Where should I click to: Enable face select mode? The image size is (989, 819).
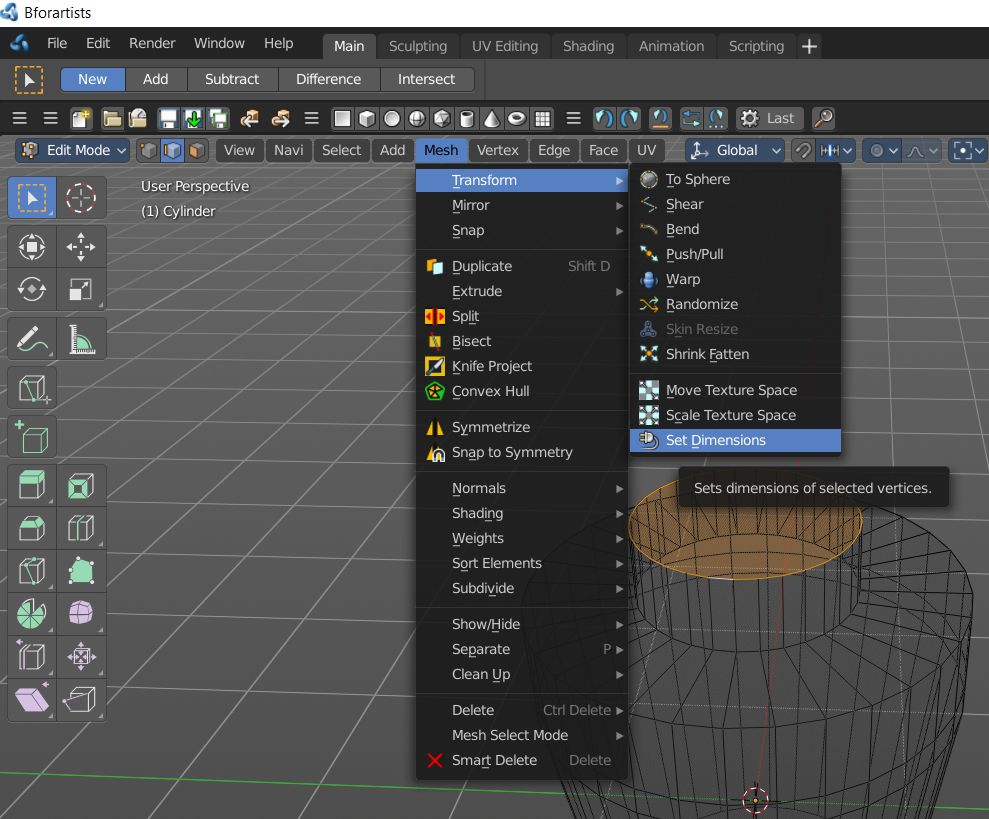197,151
